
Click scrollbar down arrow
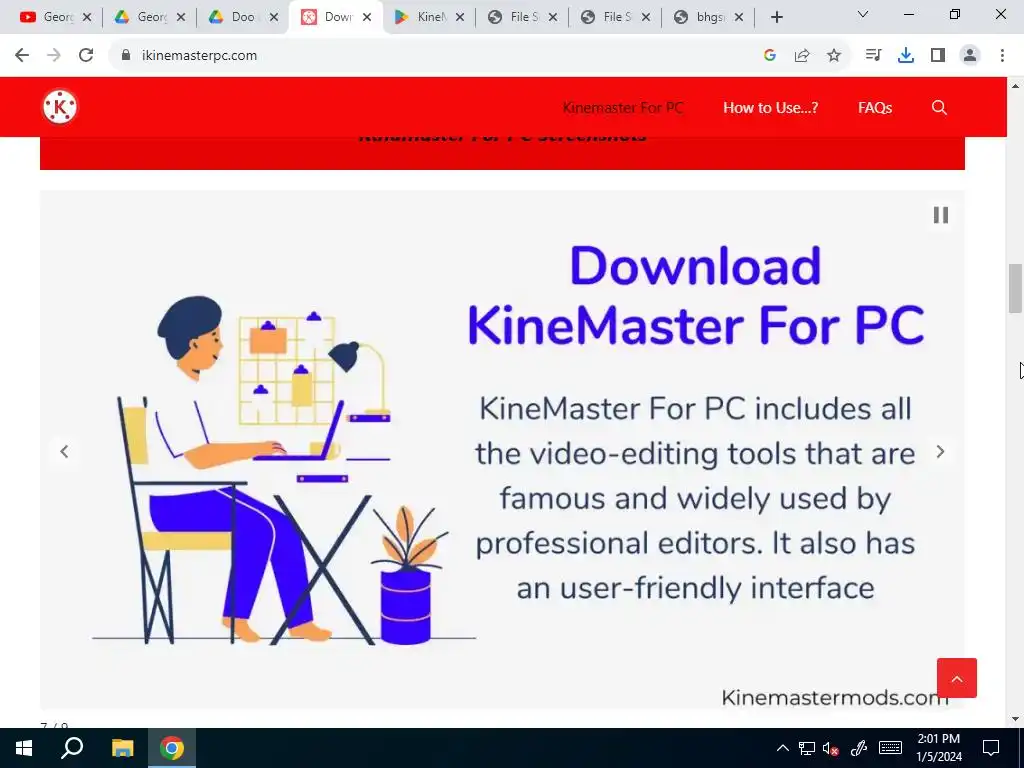pos(1015,720)
